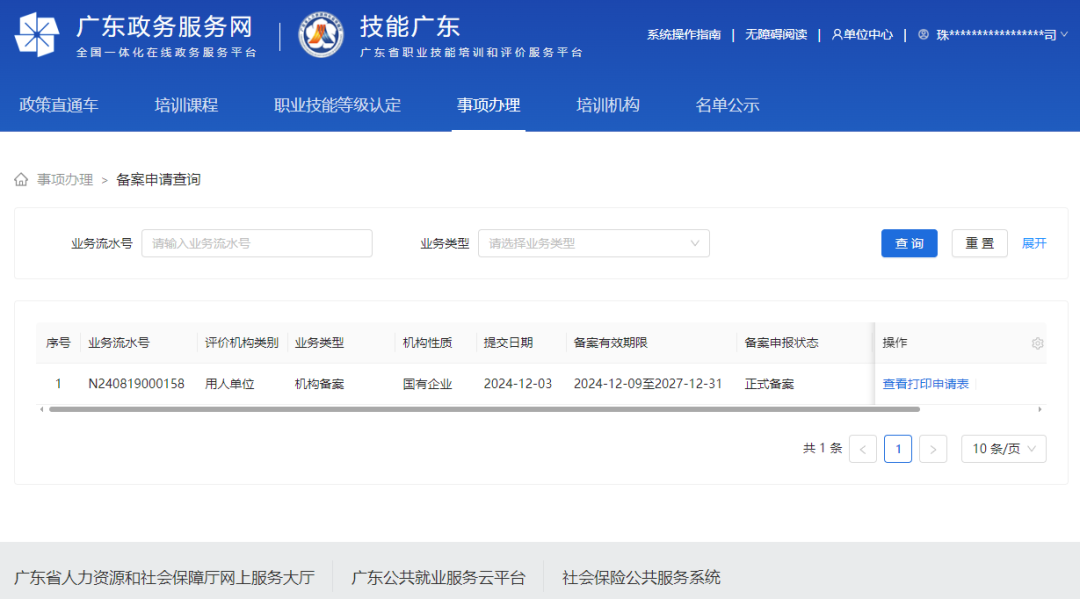The width and height of the screenshot is (1080, 599).
Task: Click the user account icon at top right
Action: tap(923, 35)
